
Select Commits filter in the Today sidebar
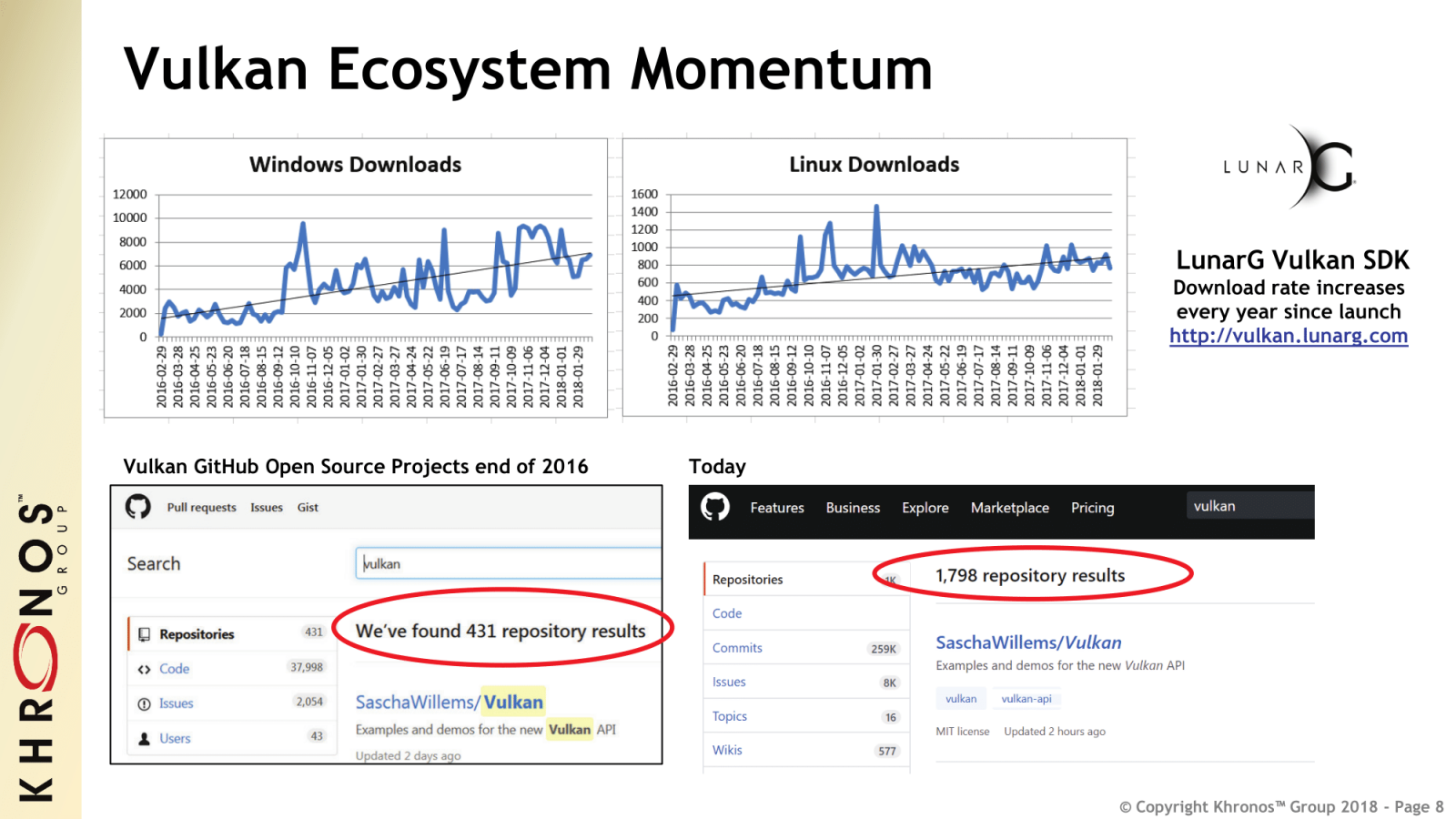pyautogui.click(x=806, y=648)
